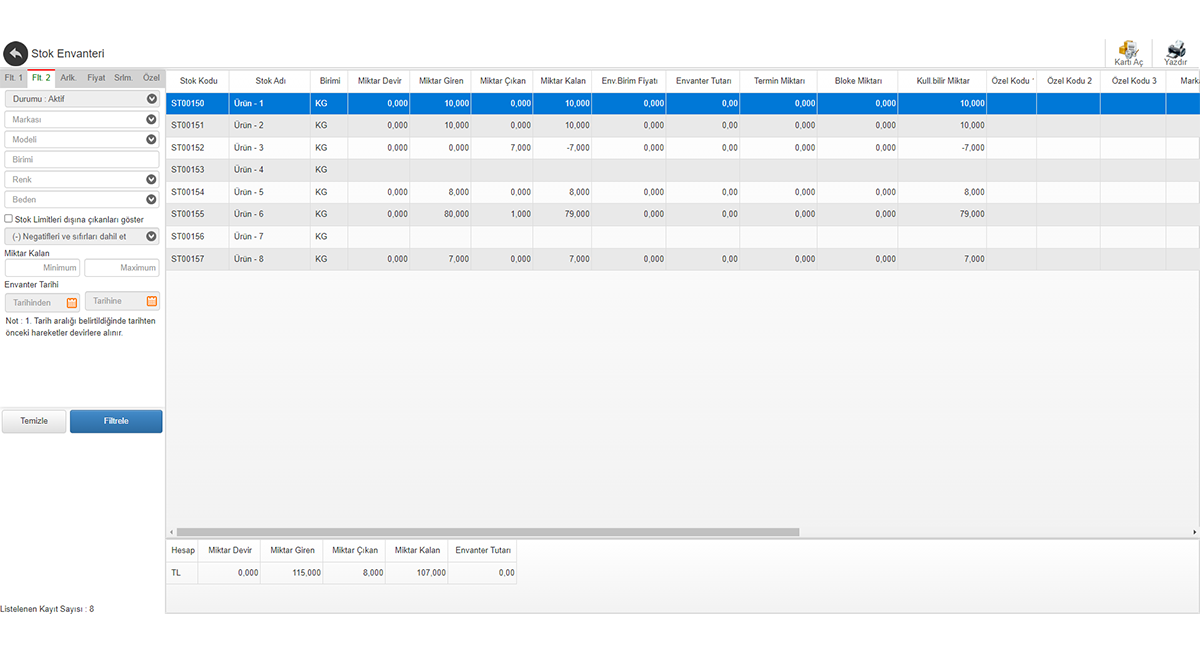The width and height of the screenshot is (1200, 653).
Task: Open the Markası dropdown list
Action: [151, 119]
